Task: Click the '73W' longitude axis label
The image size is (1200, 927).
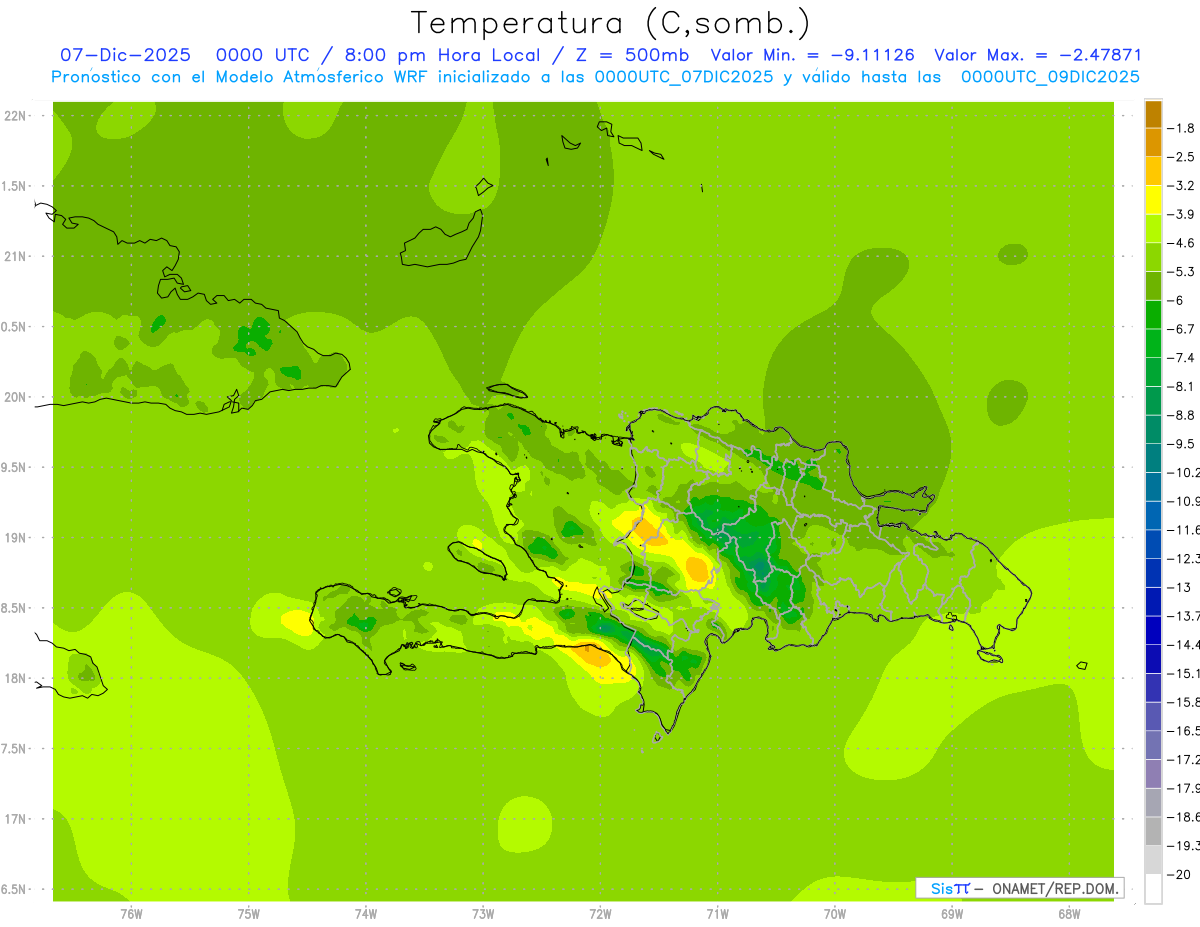Action: tap(483, 914)
